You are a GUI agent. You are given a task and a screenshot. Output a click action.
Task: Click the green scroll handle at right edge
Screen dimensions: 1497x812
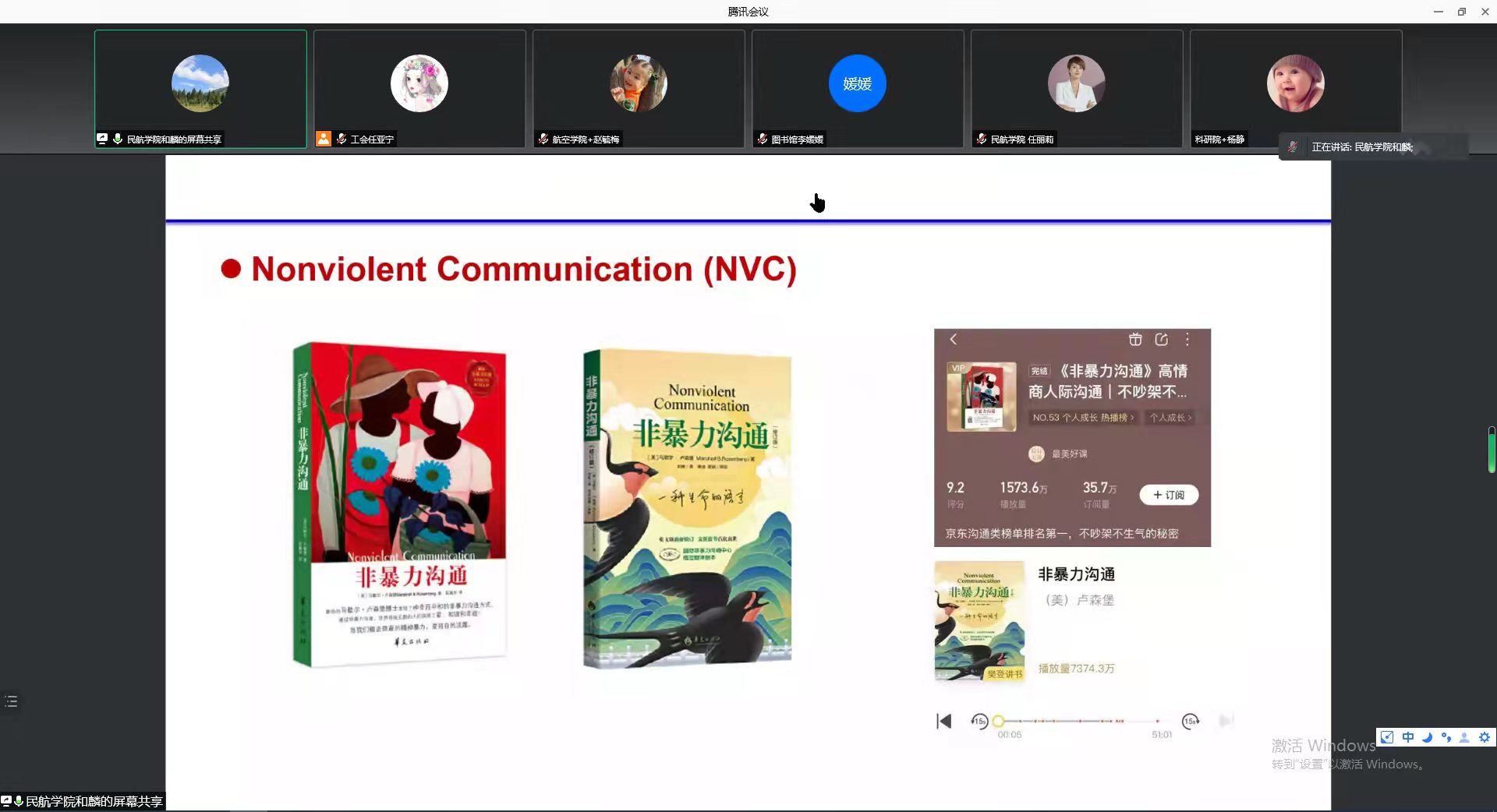pos(1492,450)
